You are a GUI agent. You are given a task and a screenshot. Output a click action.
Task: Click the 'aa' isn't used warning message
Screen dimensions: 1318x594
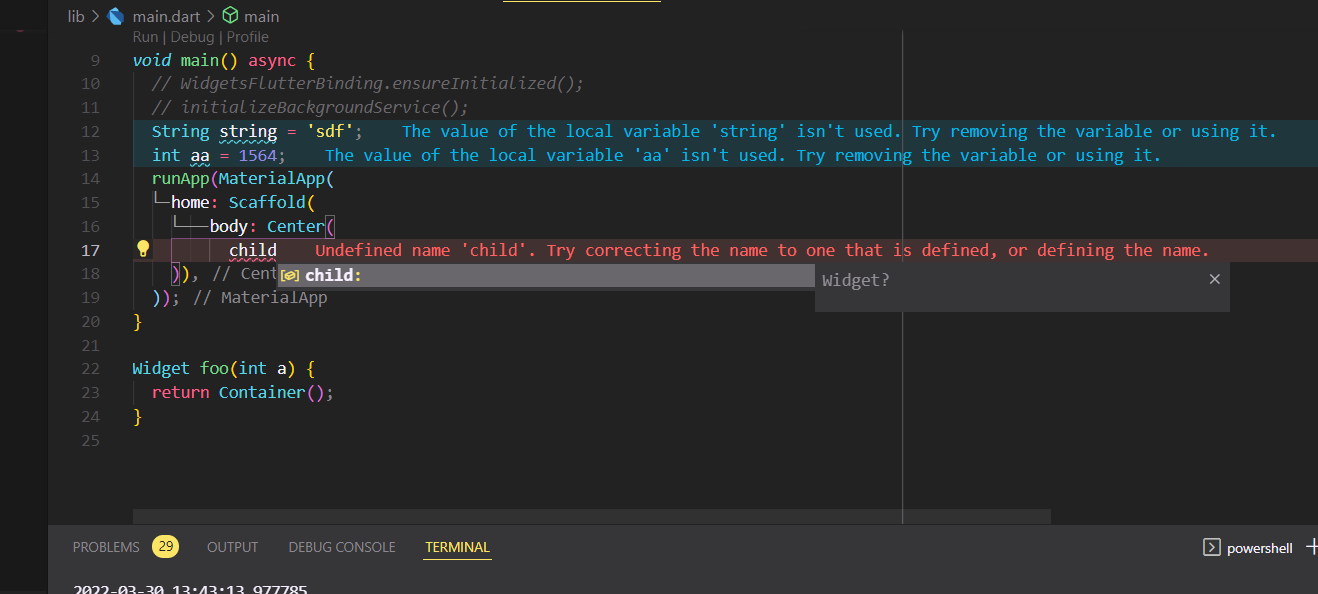(x=743, y=155)
